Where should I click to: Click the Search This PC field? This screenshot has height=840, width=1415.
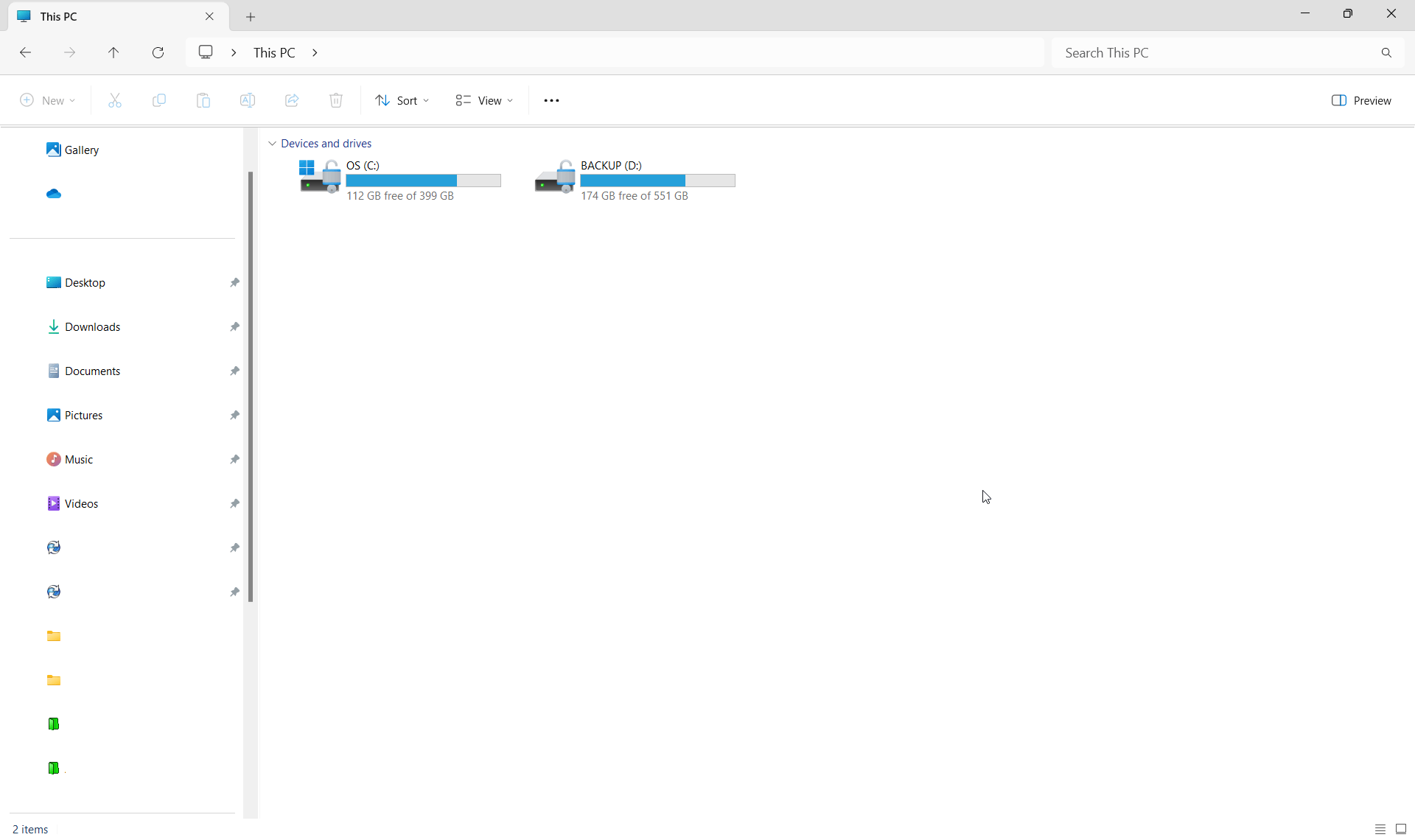[x=1216, y=52]
